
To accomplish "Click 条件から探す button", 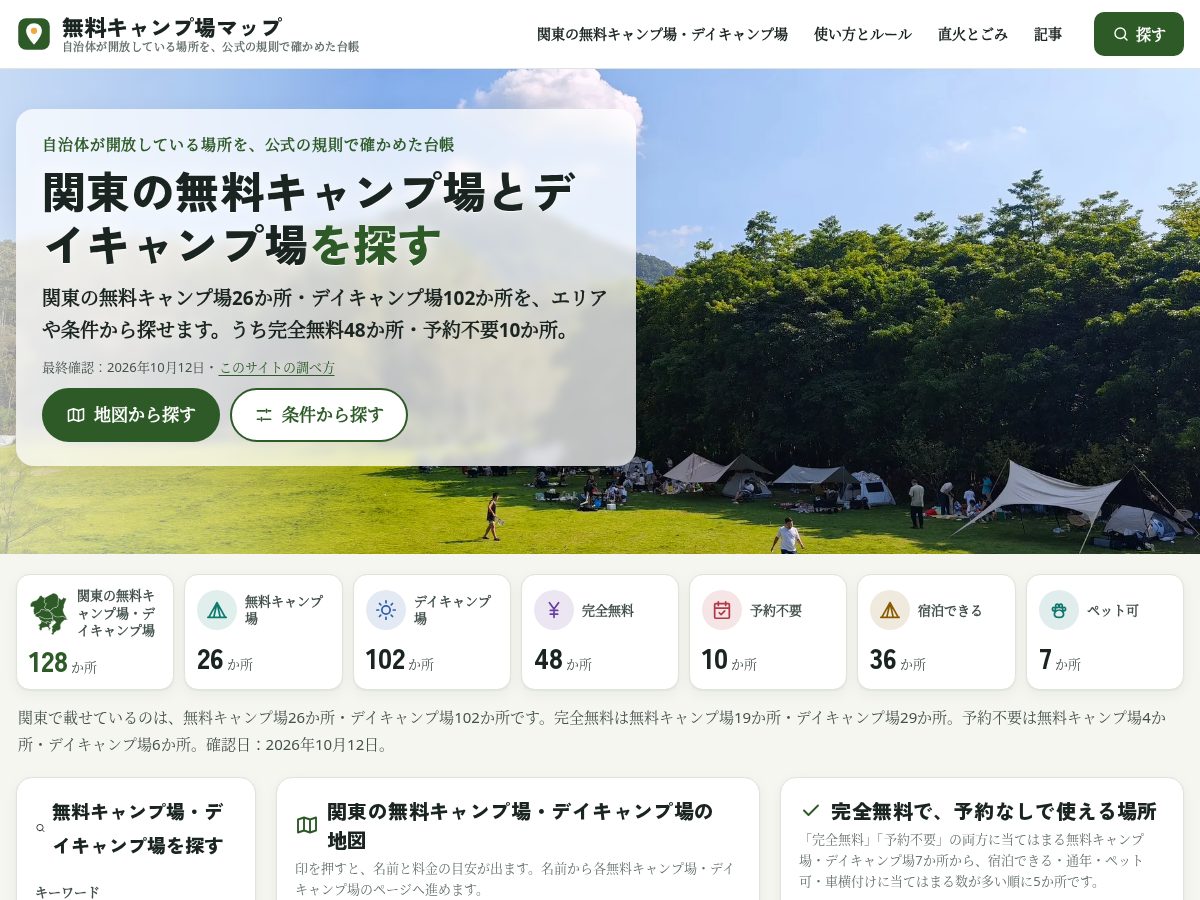I will (319, 415).
